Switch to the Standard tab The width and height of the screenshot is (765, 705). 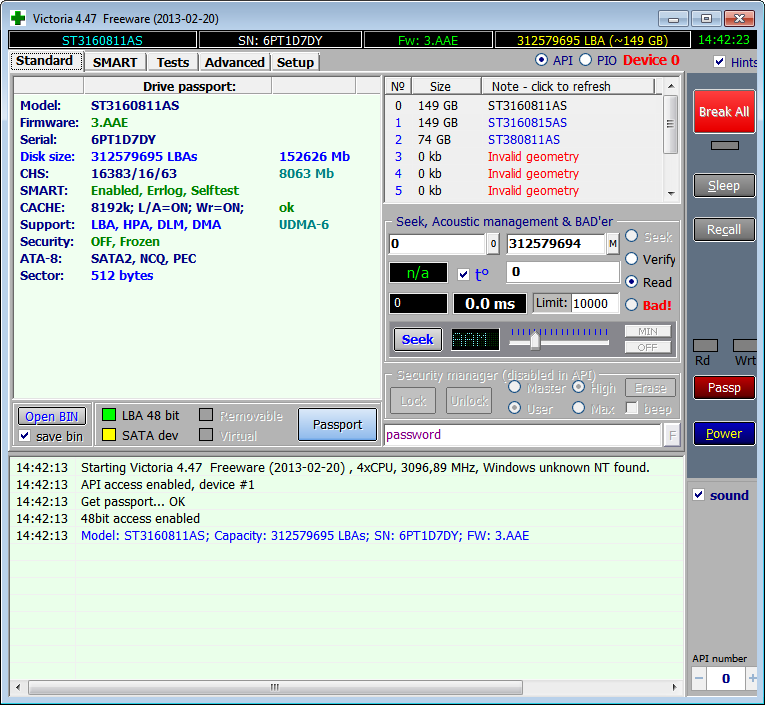coord(45,61)
